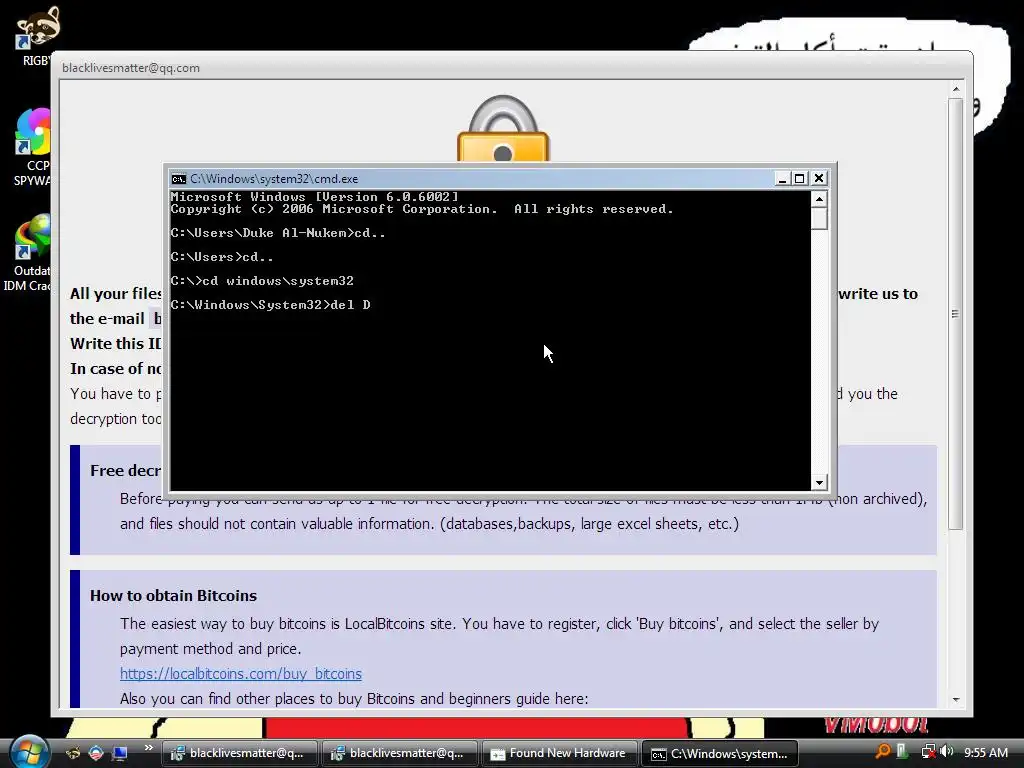
Task: Open the localbitcoins.com/buy_bitcoins link
Action: click(241, 673)
